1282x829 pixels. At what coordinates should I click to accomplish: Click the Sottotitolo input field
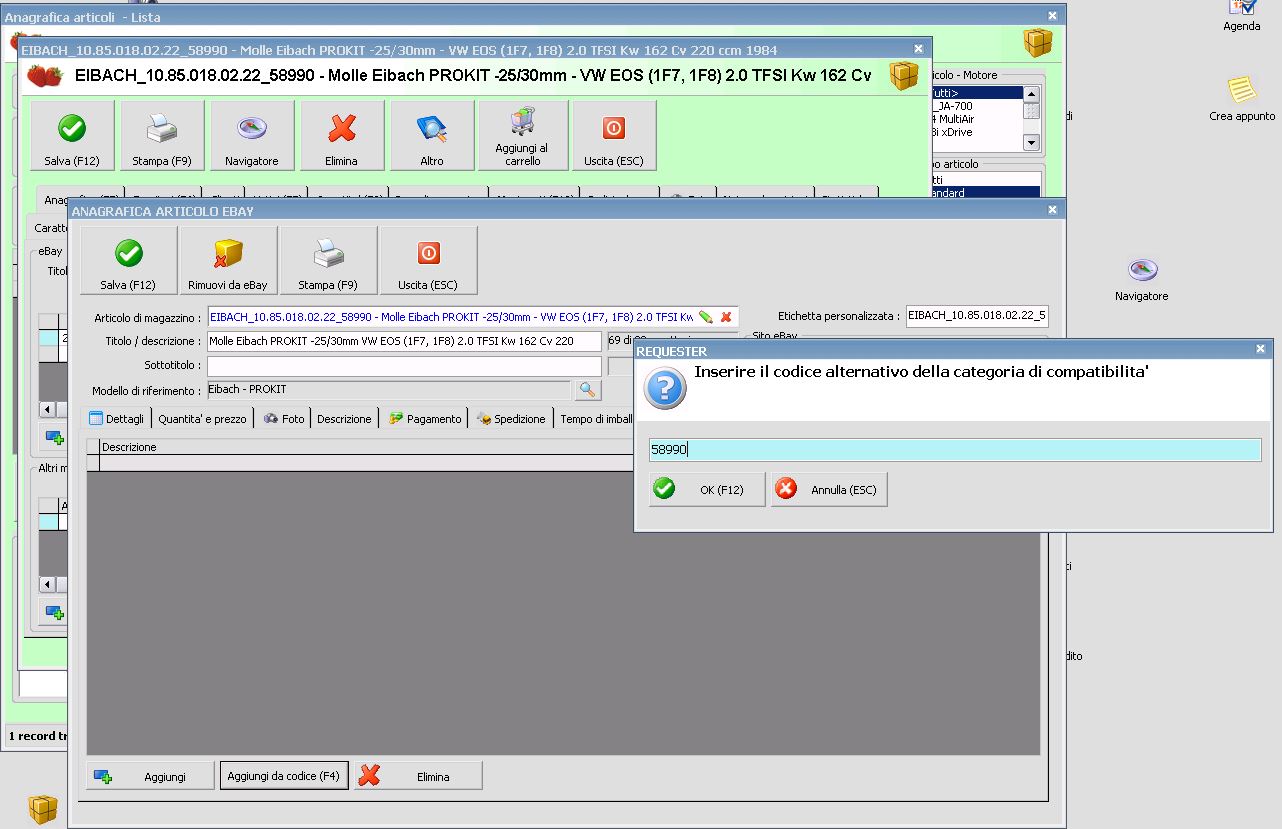404,366
